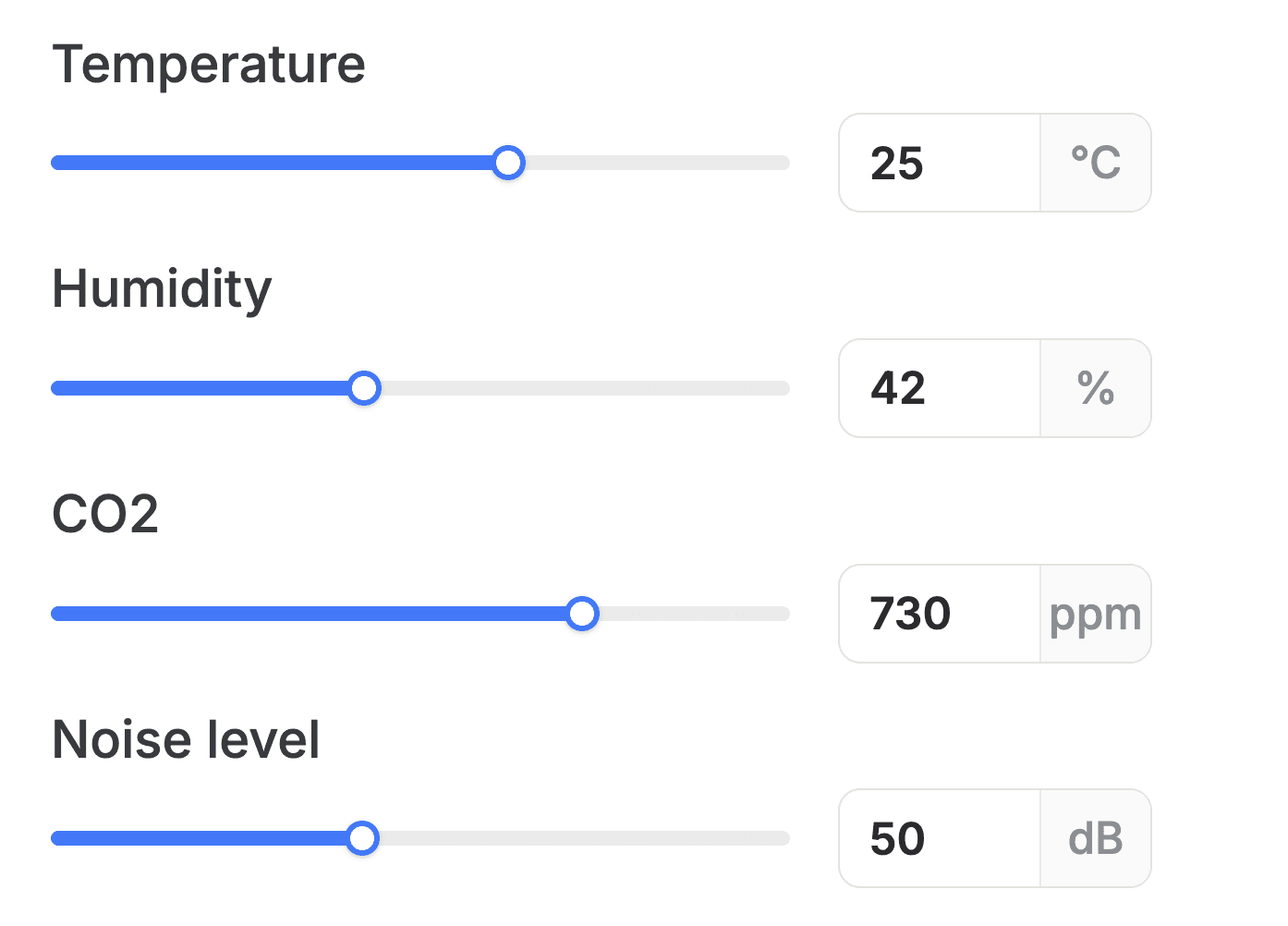Click the CO2 slider handle
Viewport: 1288px width, 926px height.
tap(582, 614)
